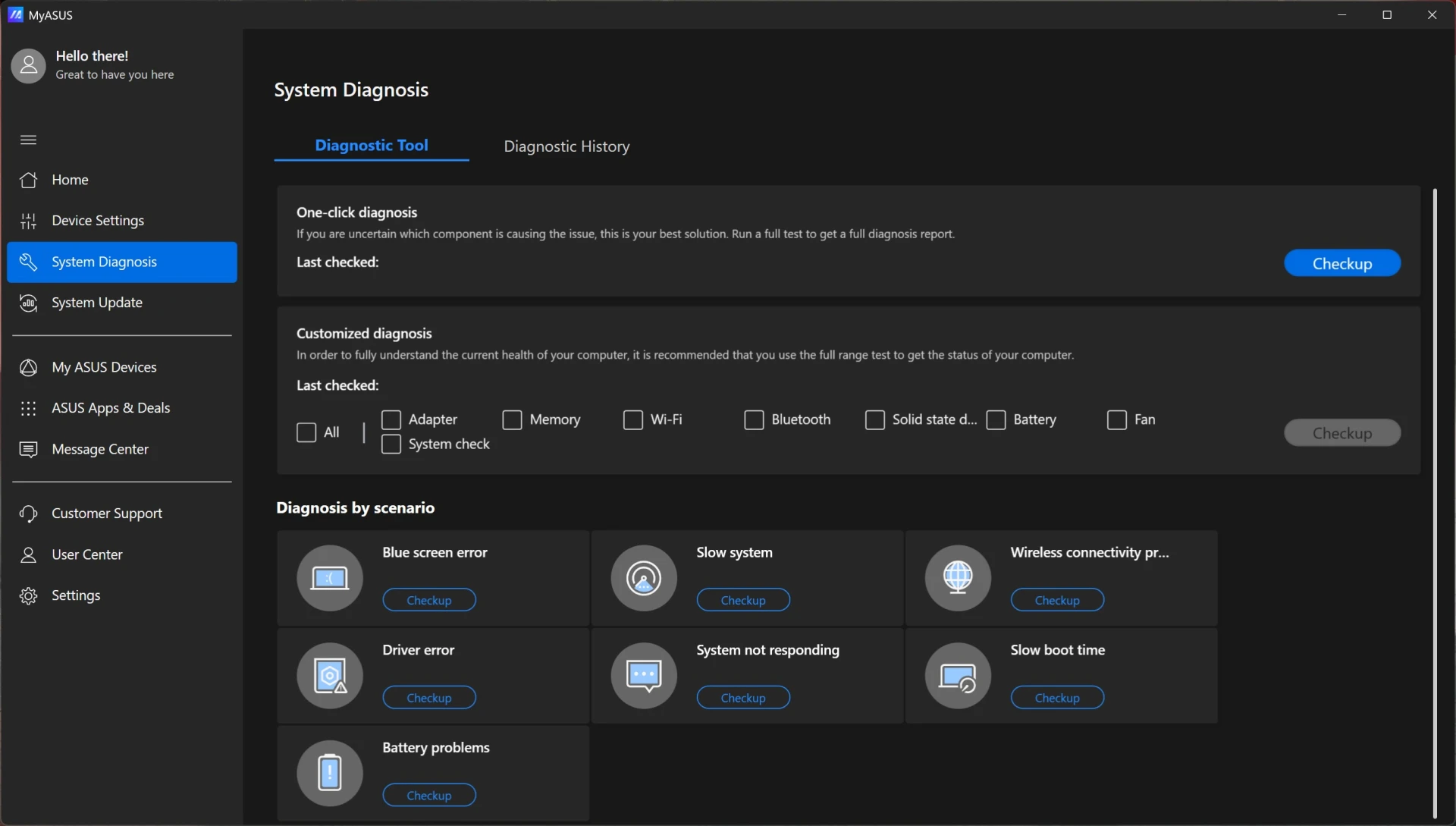Click the vertical scrollbar on right
The width and height of the screenshot is (1456, 826).
1435,502
